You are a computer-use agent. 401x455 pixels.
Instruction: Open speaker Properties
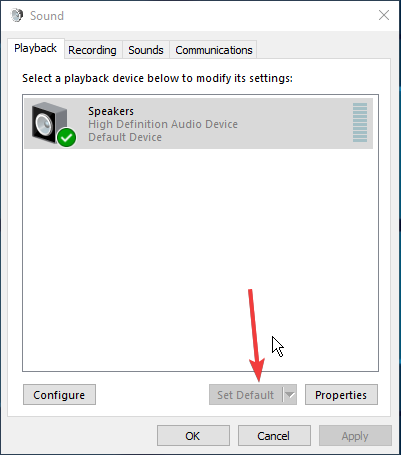(x=341, y=395)
